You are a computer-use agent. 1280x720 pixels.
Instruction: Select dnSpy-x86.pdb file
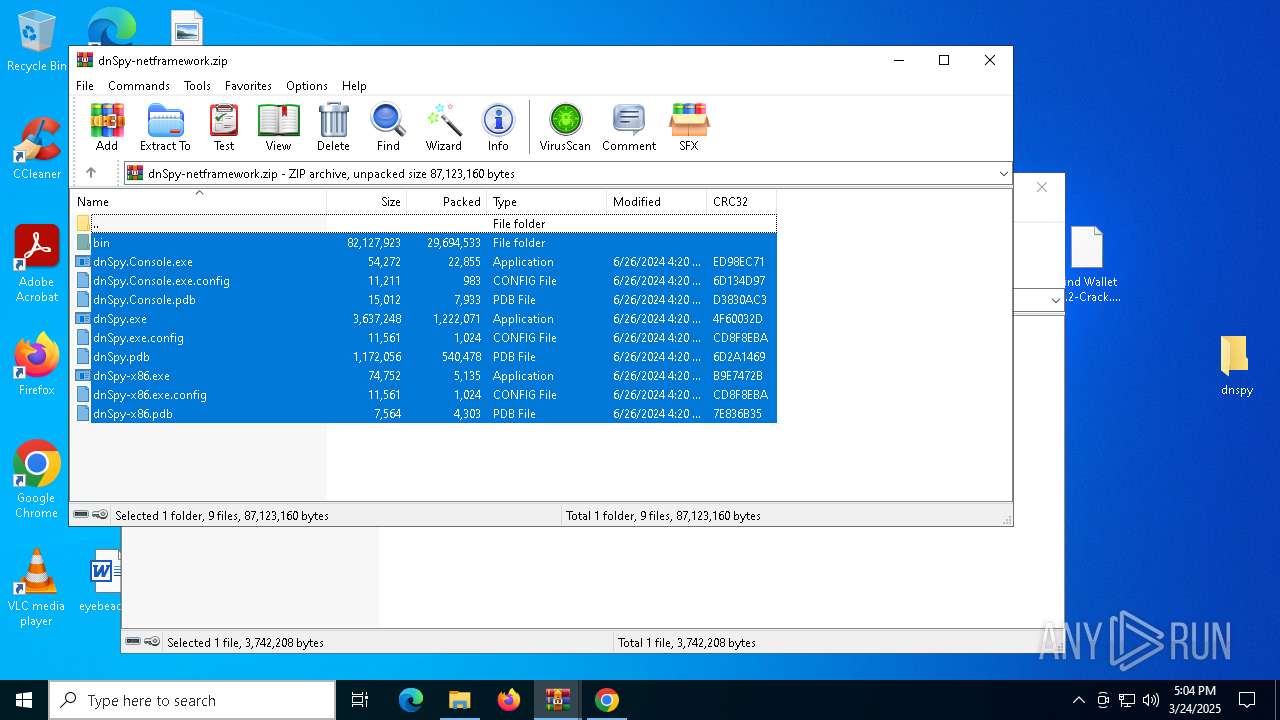tap(424, 414)
